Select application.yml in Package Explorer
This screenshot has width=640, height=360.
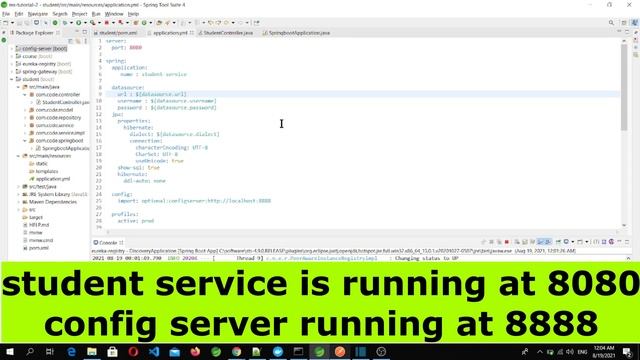coord(50,179)
